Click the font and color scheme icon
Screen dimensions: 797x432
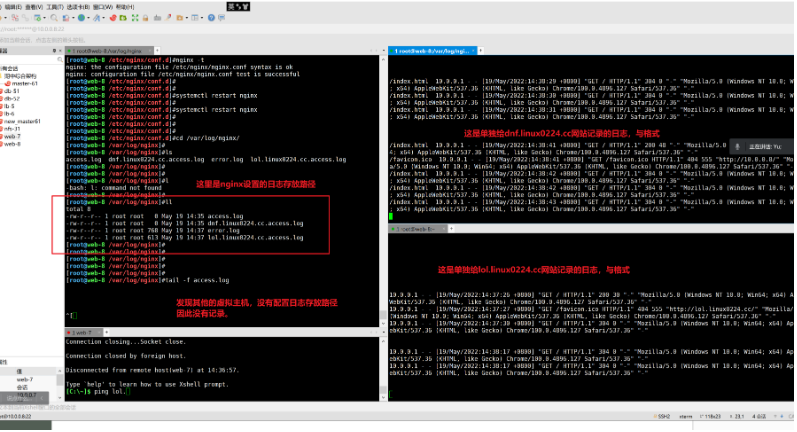tap(96, 18)
